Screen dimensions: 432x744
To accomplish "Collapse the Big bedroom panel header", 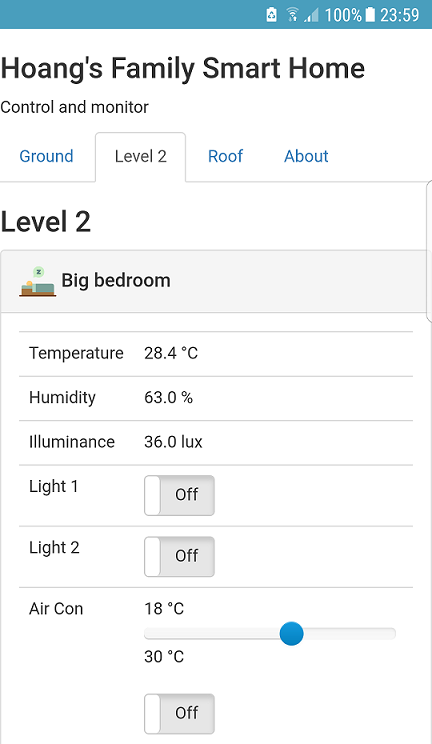I will [215, 281].
